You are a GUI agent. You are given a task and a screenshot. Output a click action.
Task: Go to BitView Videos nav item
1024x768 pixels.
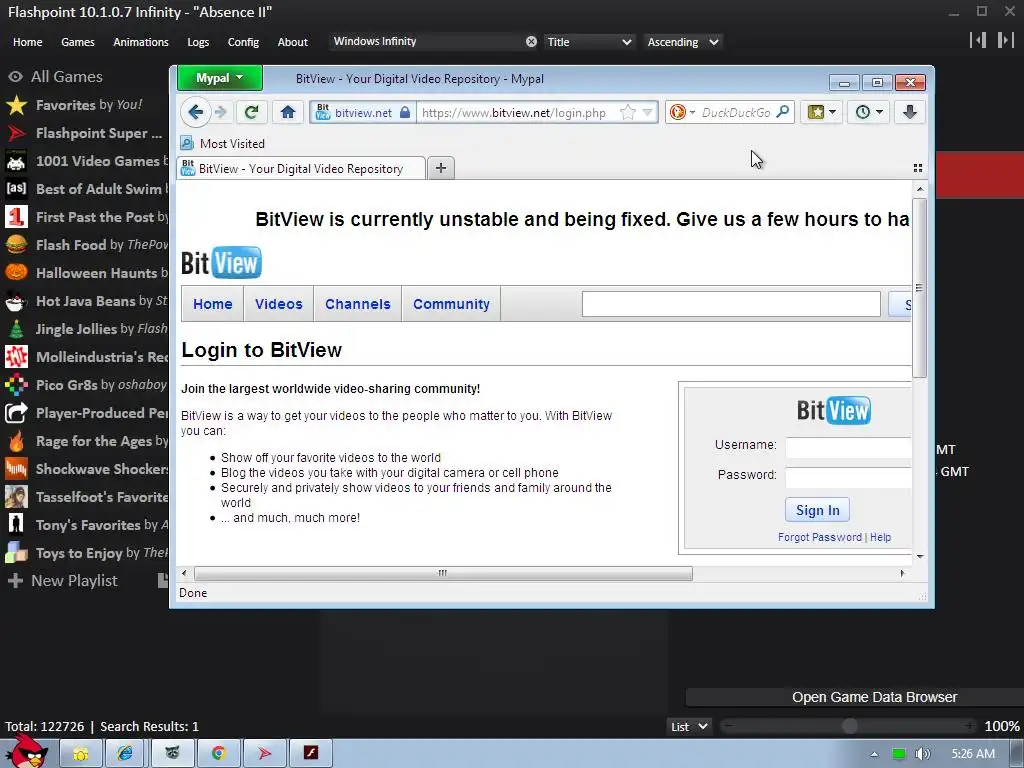(x=279, y=304)
